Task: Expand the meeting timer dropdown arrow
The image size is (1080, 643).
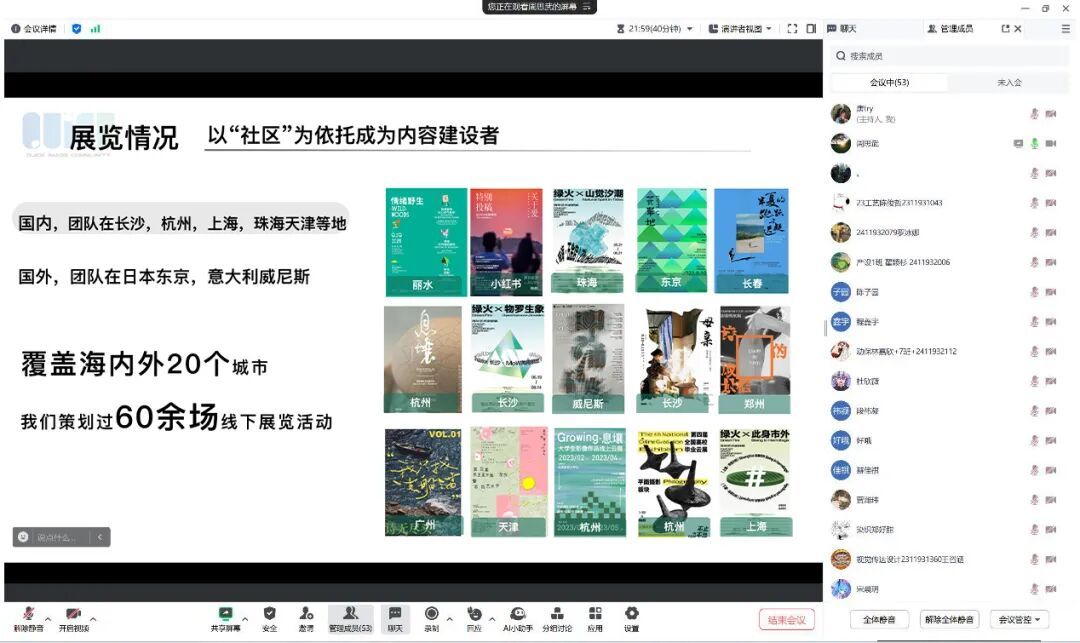Action: coord(689,29)
